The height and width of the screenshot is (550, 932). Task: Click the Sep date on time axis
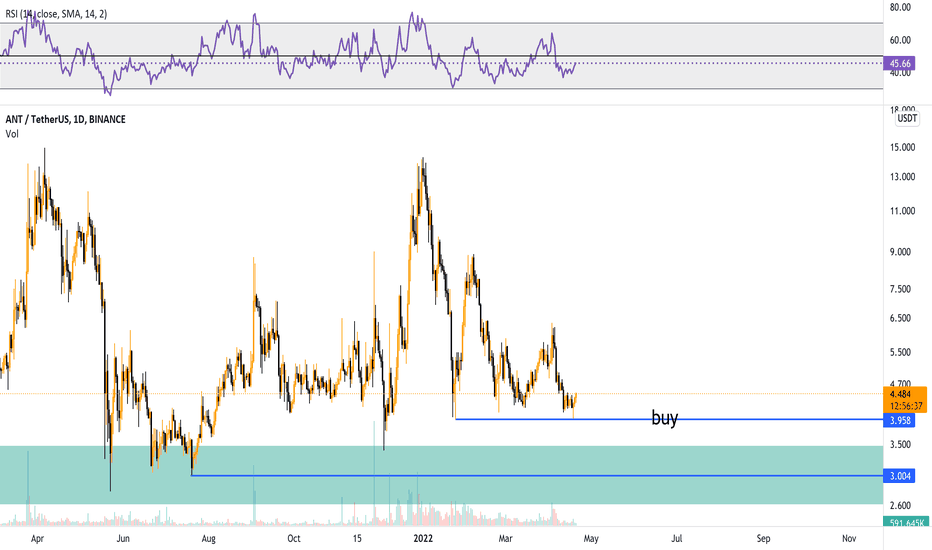pyautogui.click(x=763, y=539)
